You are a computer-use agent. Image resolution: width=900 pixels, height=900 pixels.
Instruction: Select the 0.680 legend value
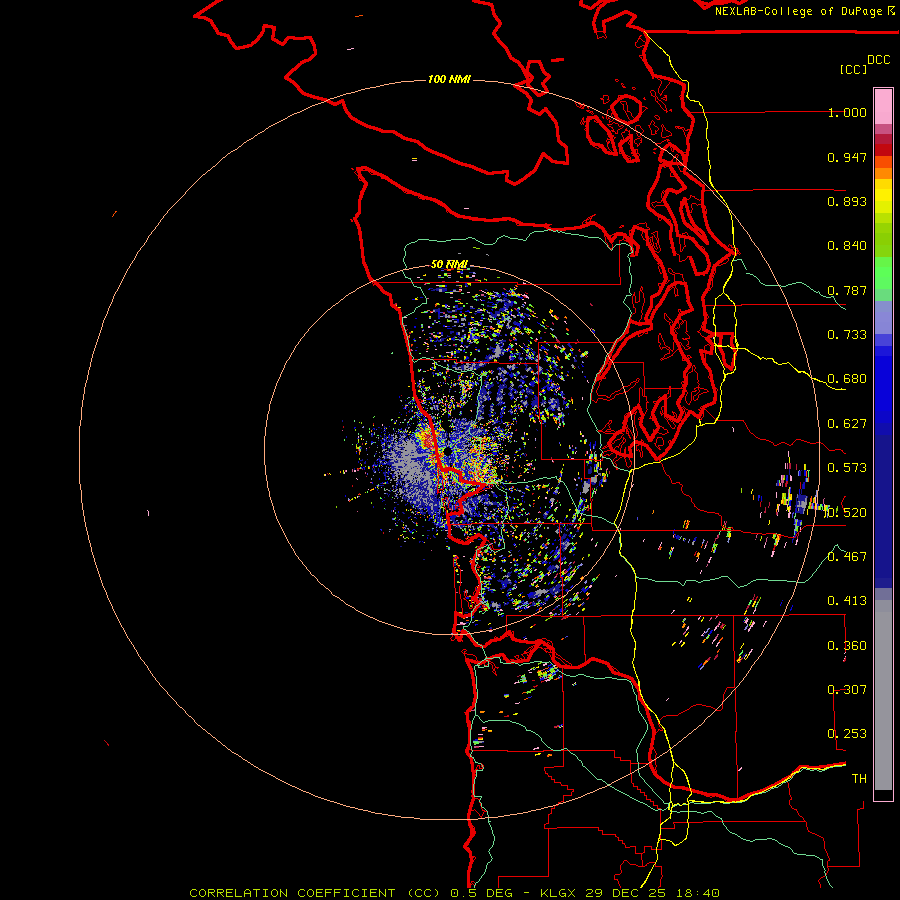[x=847, y=379]
